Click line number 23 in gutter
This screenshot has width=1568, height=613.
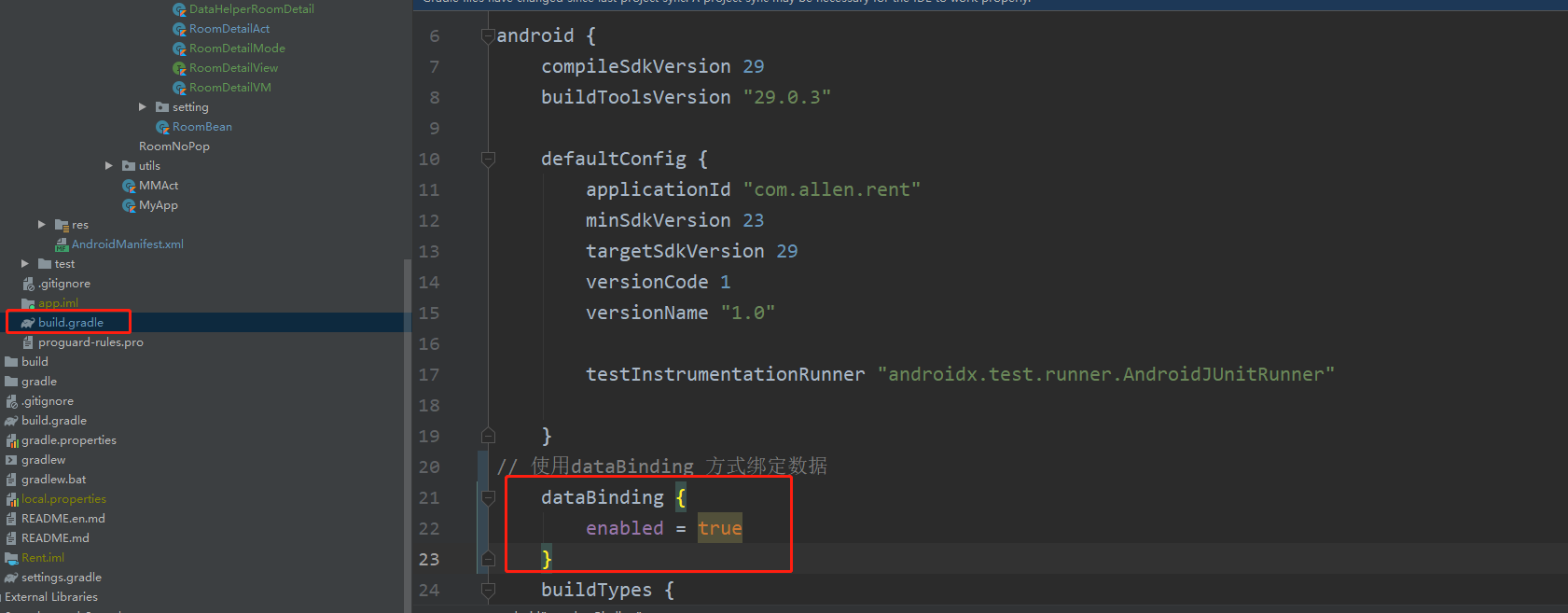coord(429,560)
